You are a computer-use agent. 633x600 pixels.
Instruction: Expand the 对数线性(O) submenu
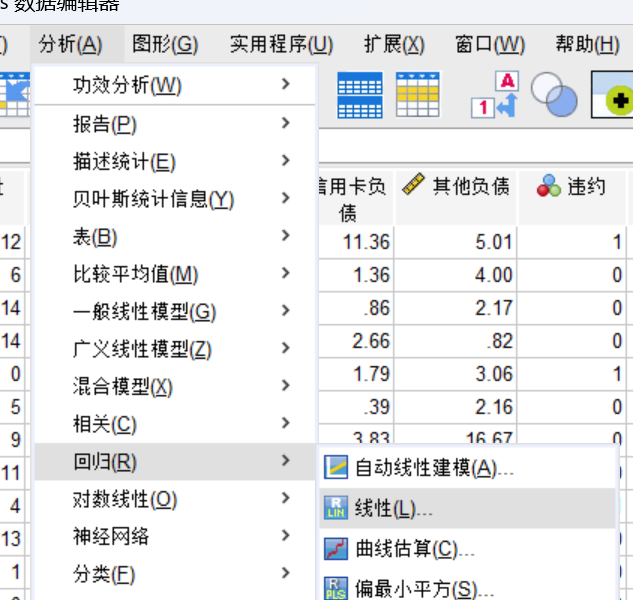point(174,499)
